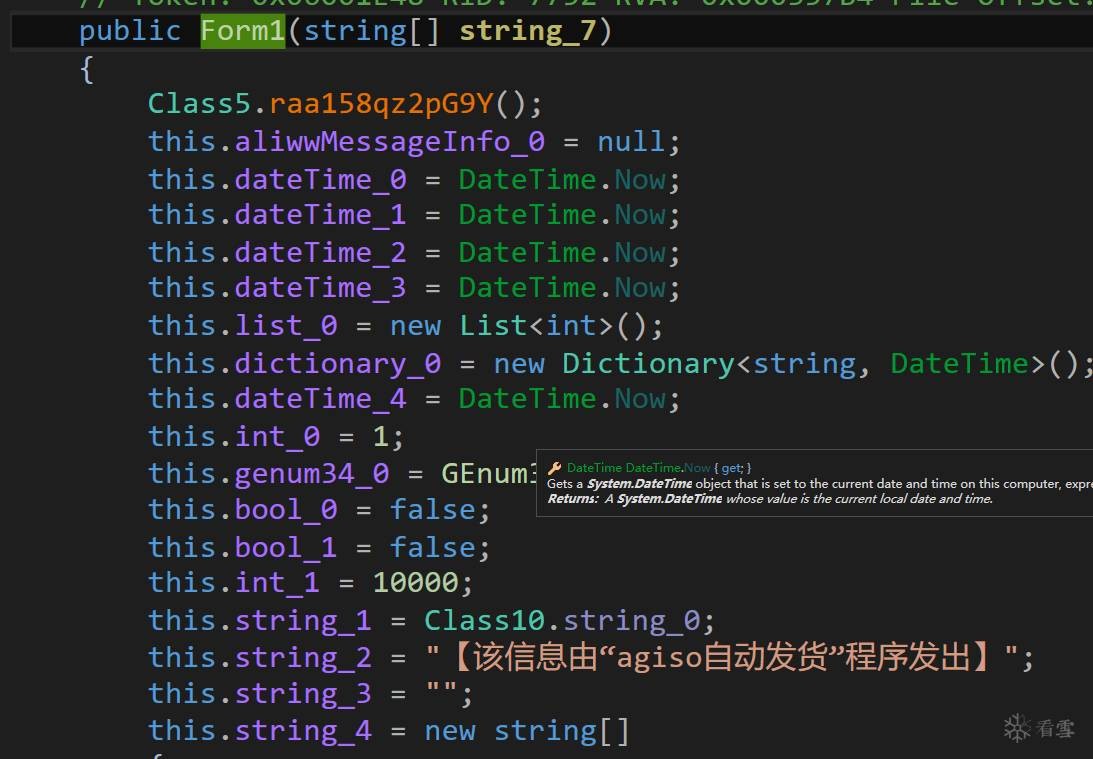
Task: Open the Class10 type reference
Action: coord(484,620)
